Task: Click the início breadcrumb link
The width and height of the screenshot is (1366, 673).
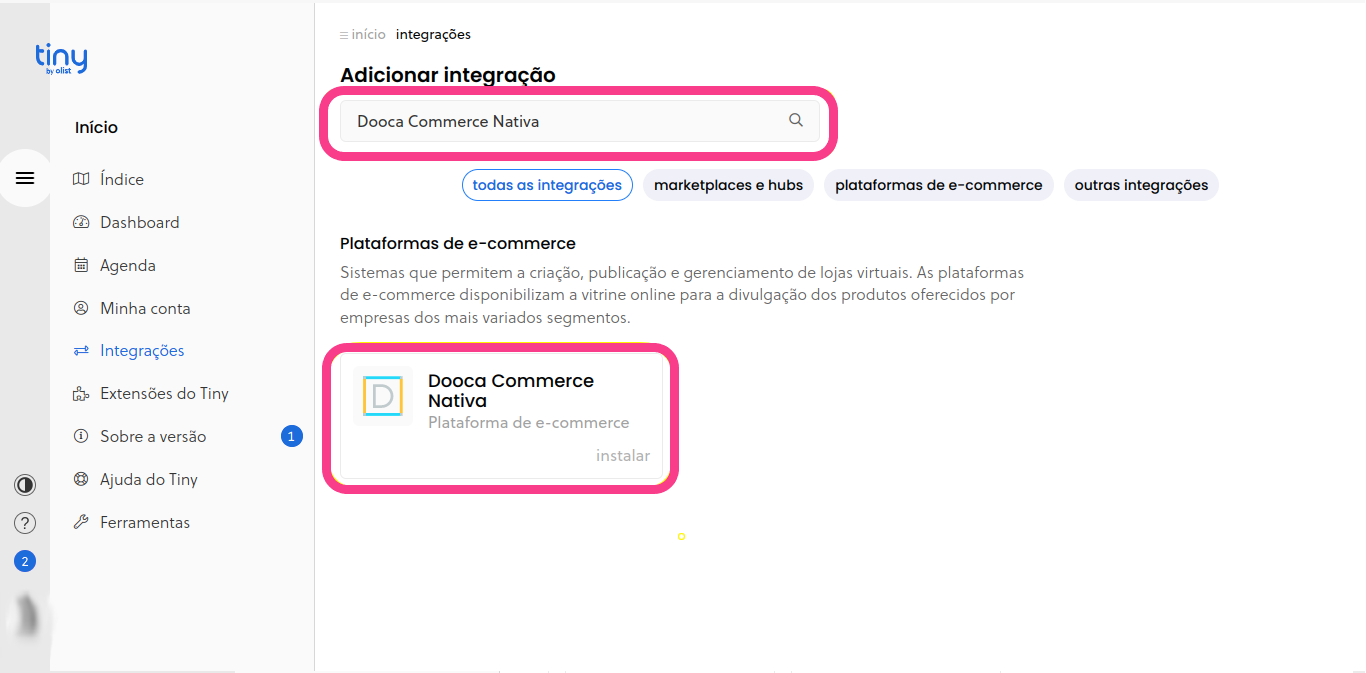Action: [x=368, y=34]
